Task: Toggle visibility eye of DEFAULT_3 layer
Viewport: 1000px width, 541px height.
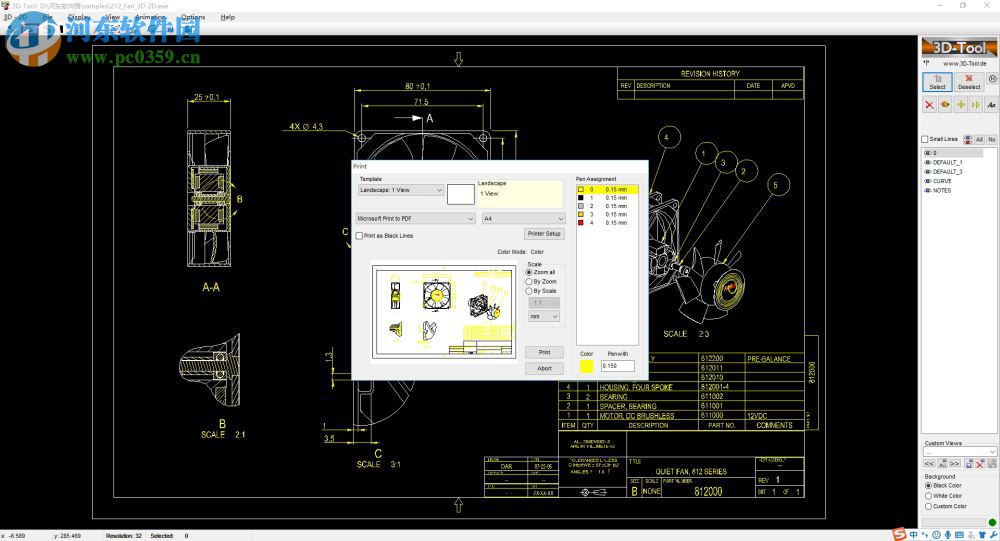Action: tap(928, 172)
